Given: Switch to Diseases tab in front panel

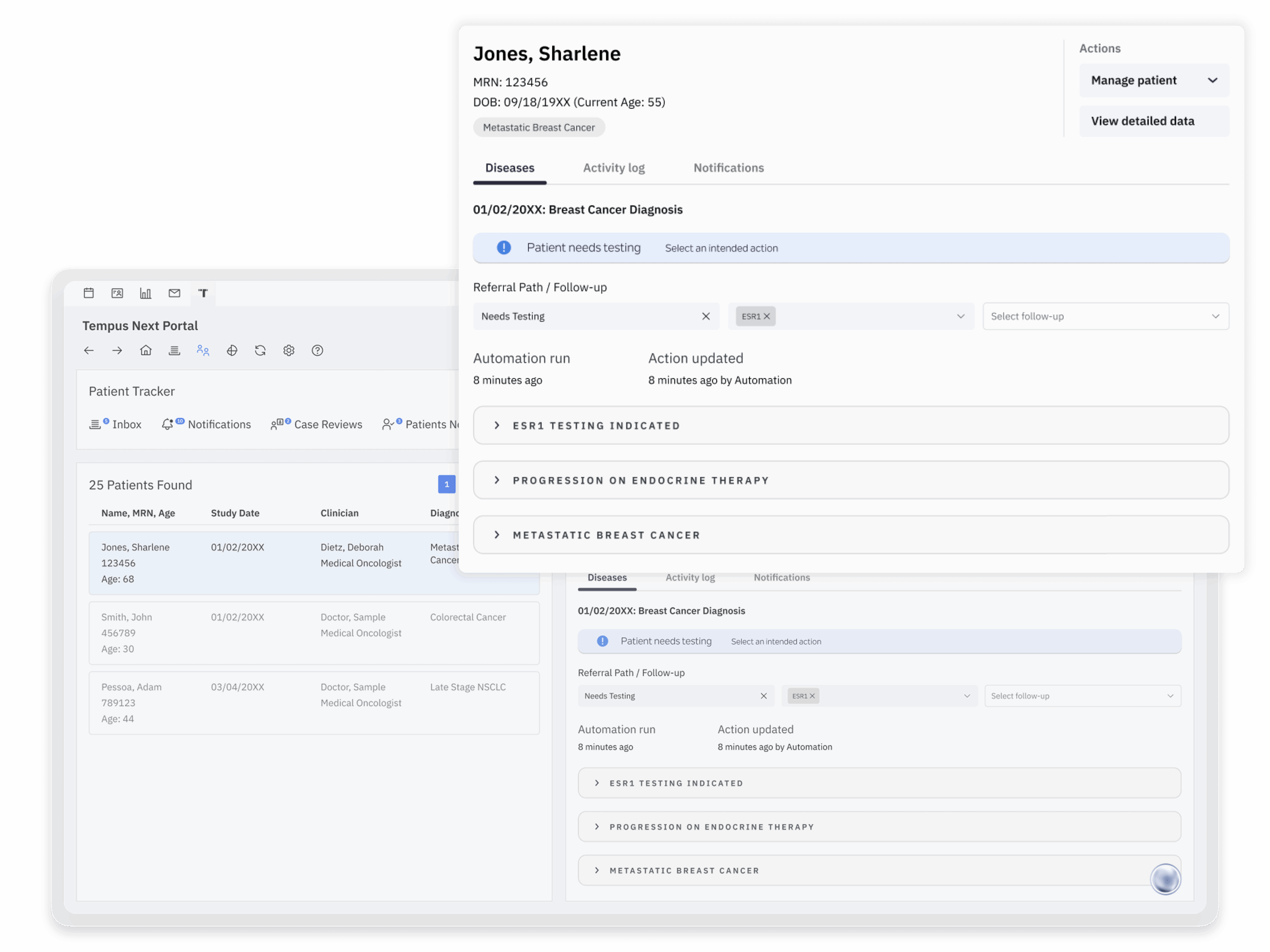Looking at the screenshot, I should click(x=510, y=168).
